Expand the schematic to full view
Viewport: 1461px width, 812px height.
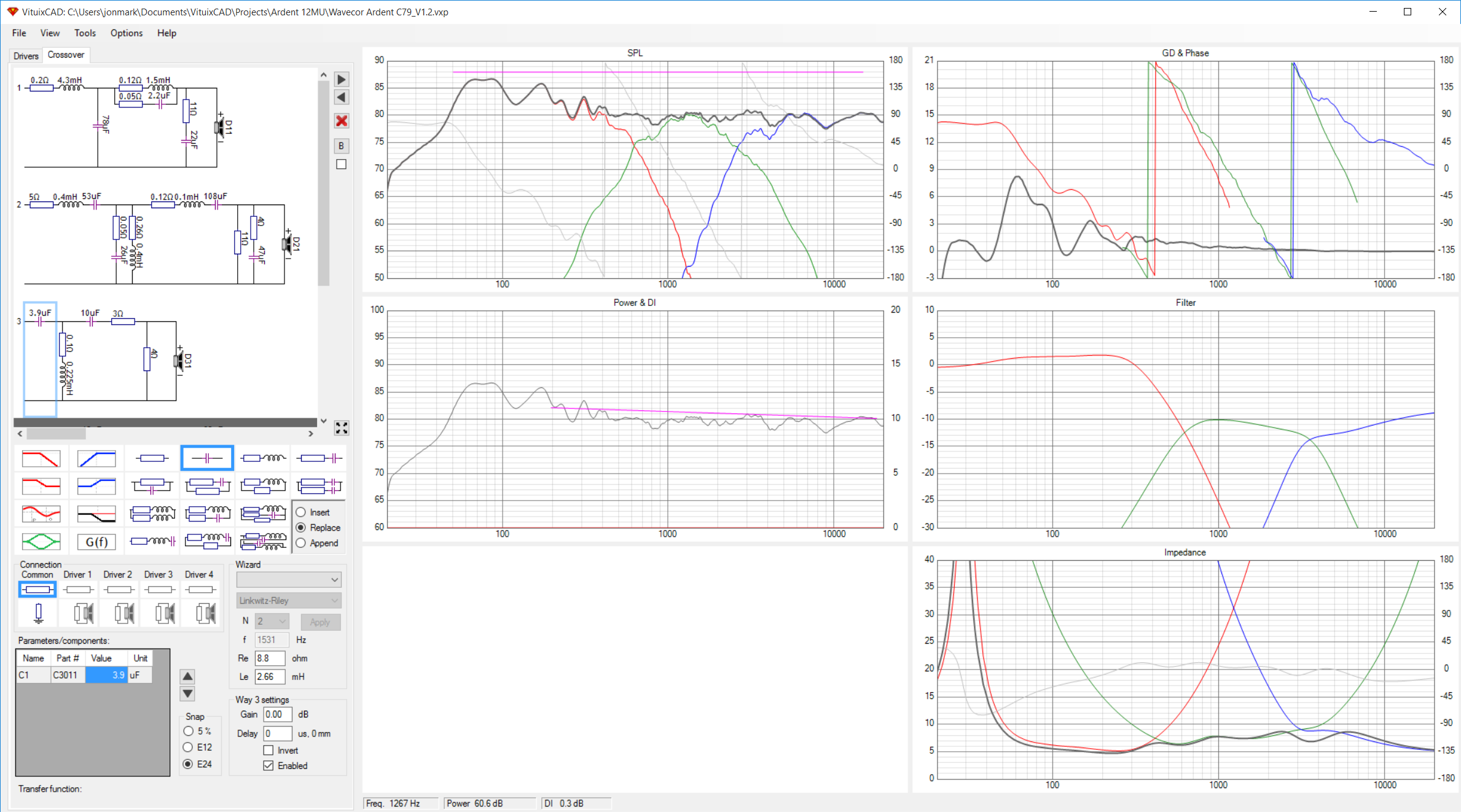(342, 427)
